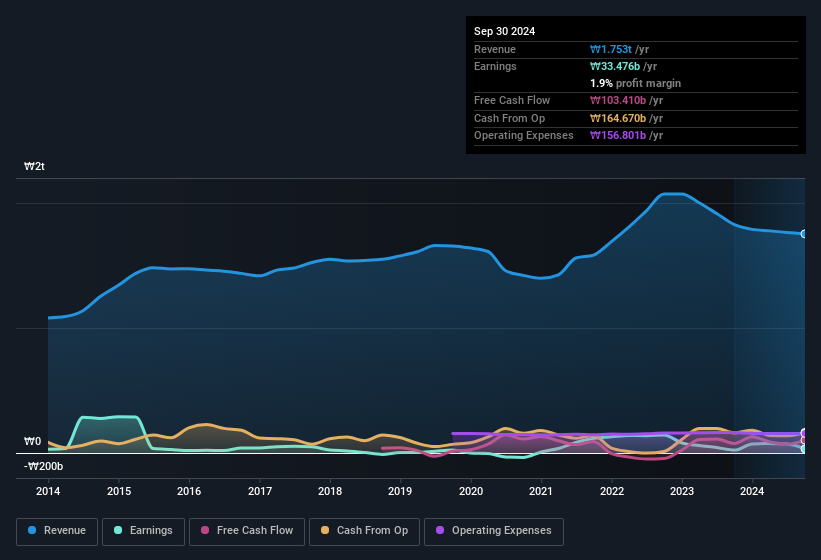Toggle the Cash From Op legend button
821x560 pixels.
[x=364, y=532]
